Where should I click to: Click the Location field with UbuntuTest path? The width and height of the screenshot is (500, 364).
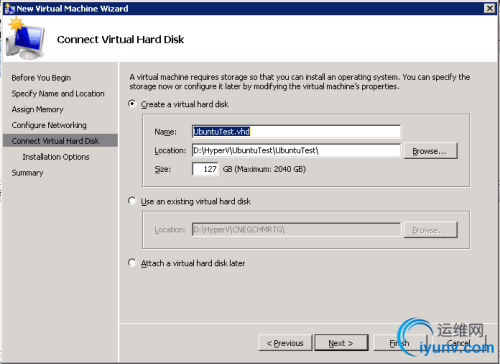click(x=296, y=150)
